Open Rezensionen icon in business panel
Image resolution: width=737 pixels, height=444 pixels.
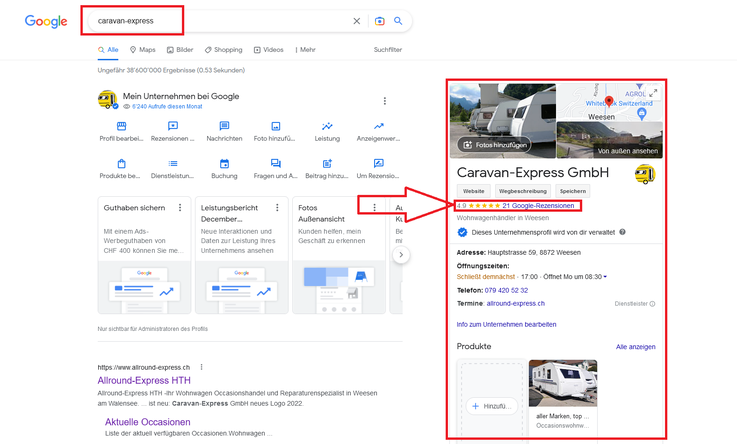[173, 126]
